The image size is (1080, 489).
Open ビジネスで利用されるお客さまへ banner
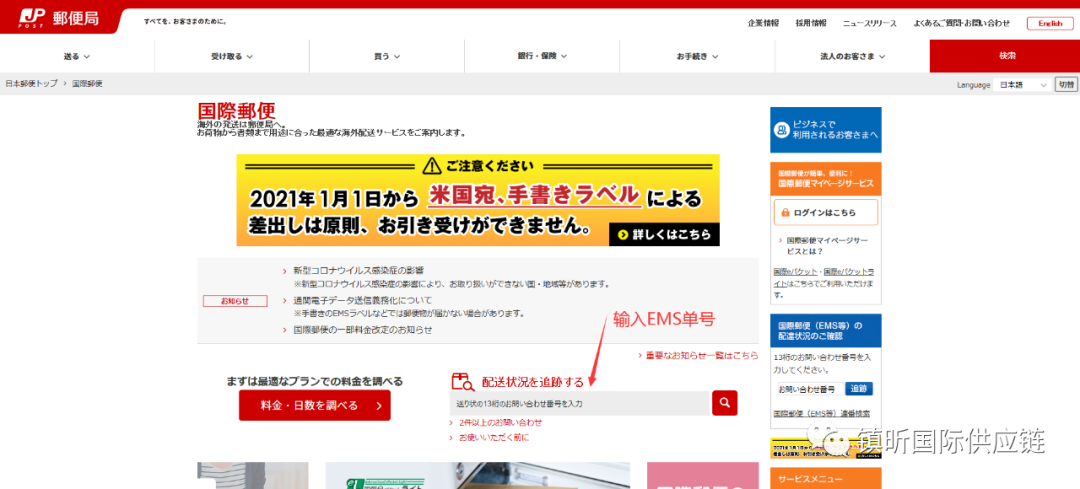coord(826,130)
